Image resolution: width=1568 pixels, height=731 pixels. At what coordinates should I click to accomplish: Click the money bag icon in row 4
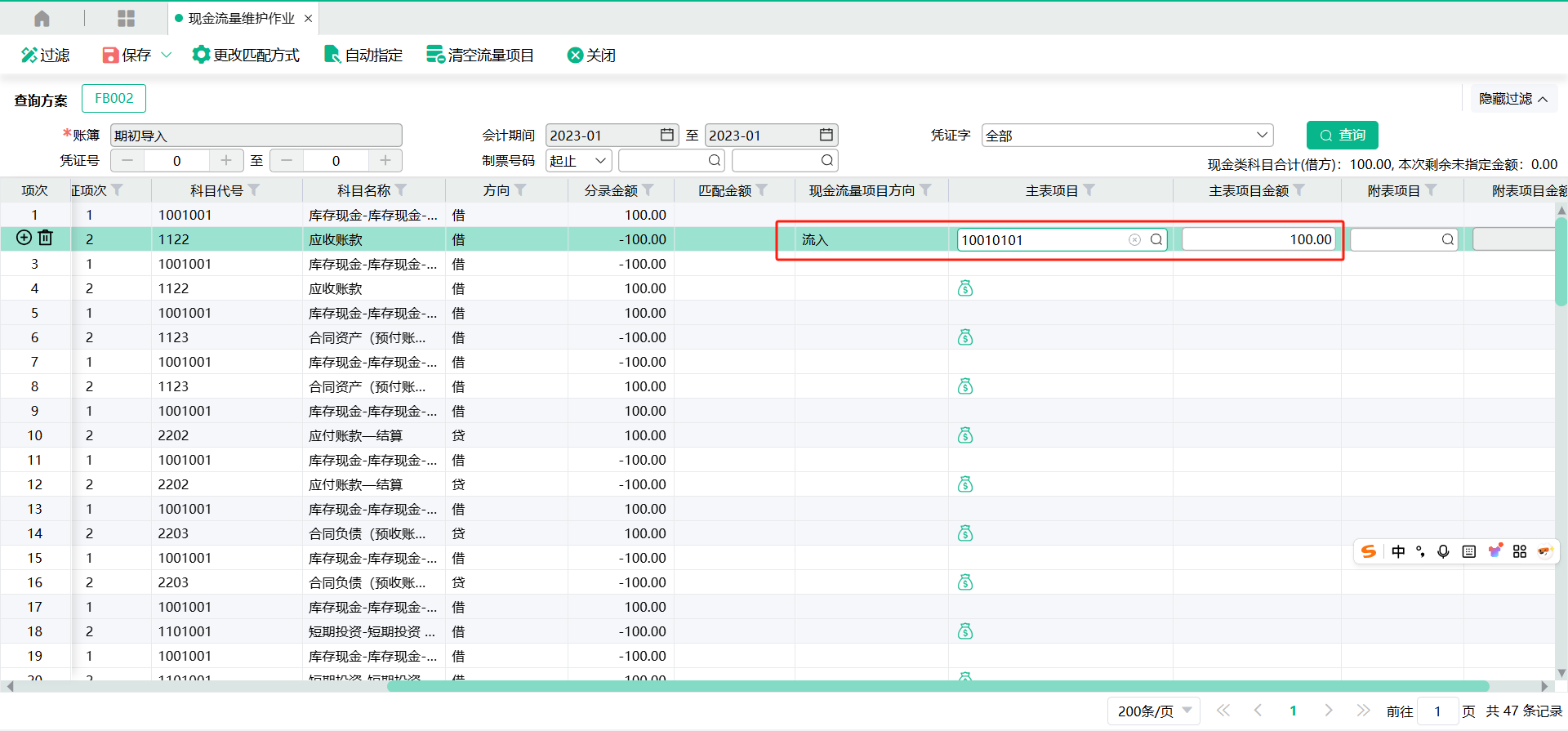tap(965, 288)
